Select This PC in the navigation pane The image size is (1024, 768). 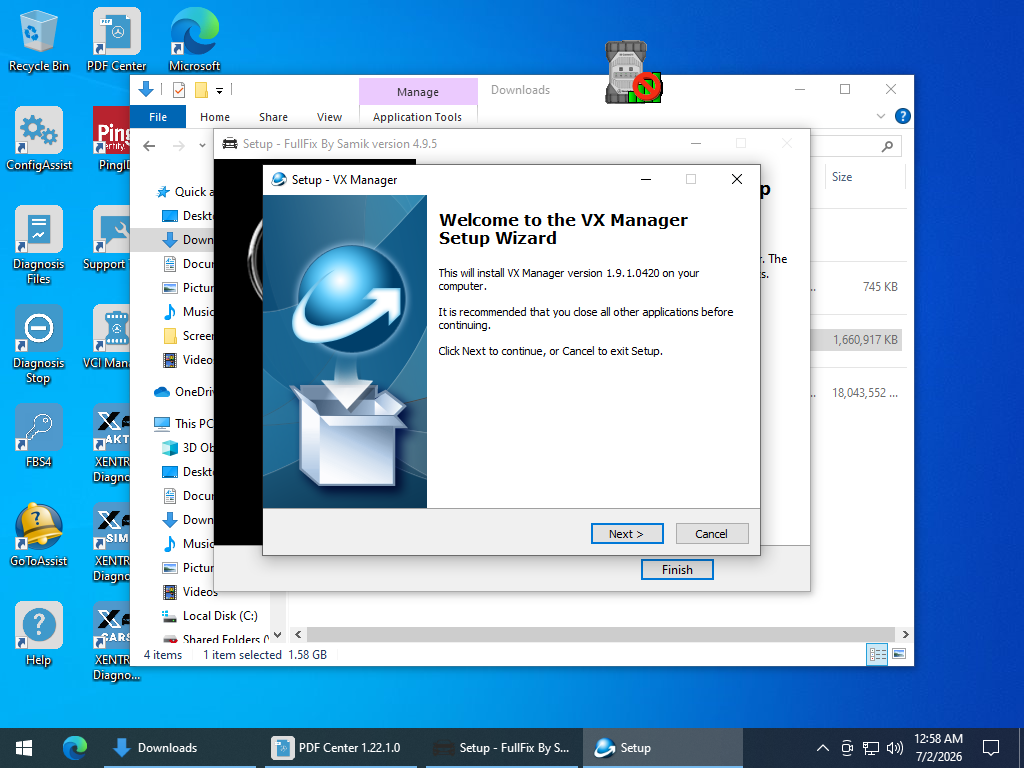click(x=184, y=423)
